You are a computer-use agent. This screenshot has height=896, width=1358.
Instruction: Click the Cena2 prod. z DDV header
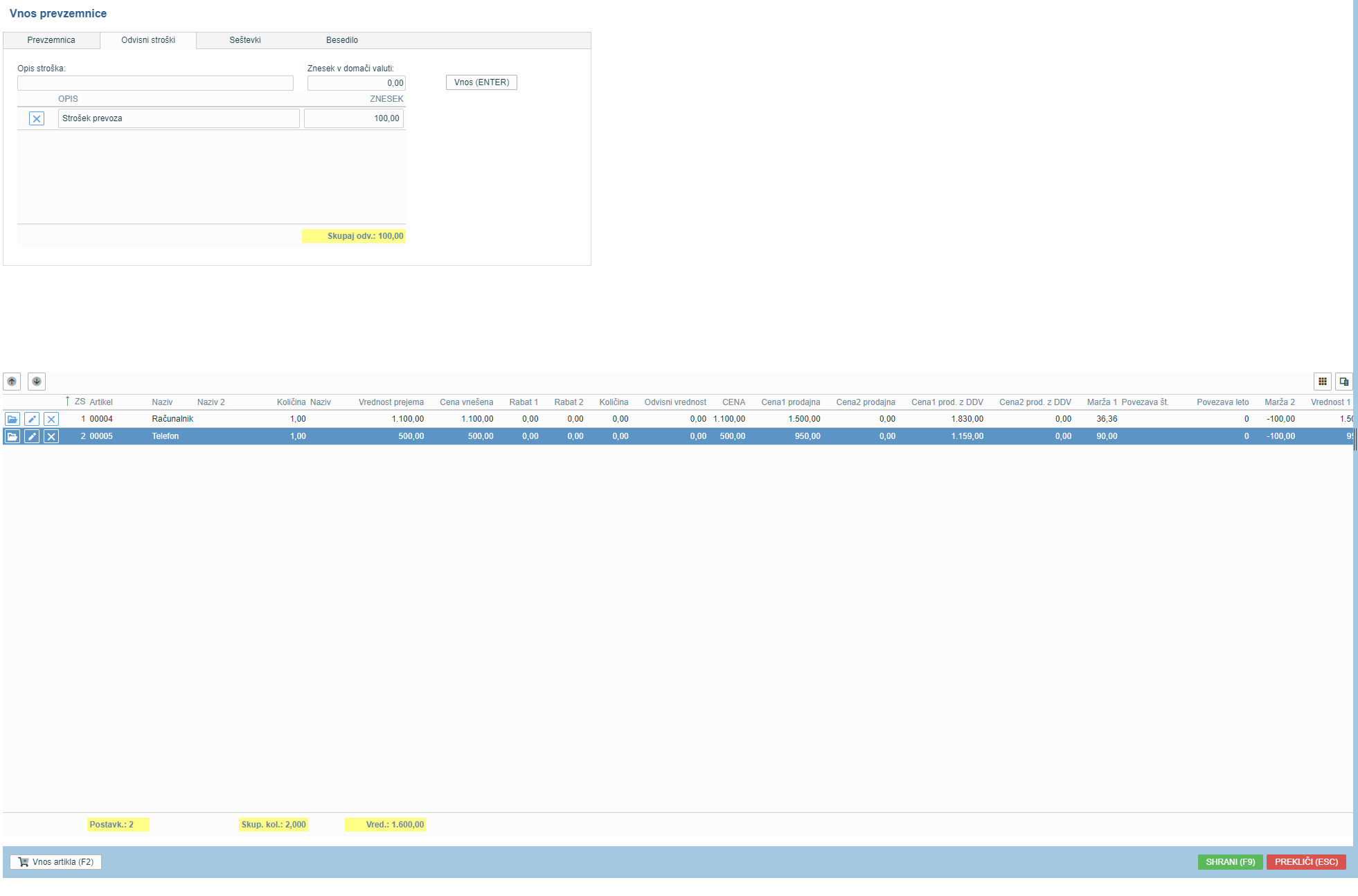[x=1035, y=402]
